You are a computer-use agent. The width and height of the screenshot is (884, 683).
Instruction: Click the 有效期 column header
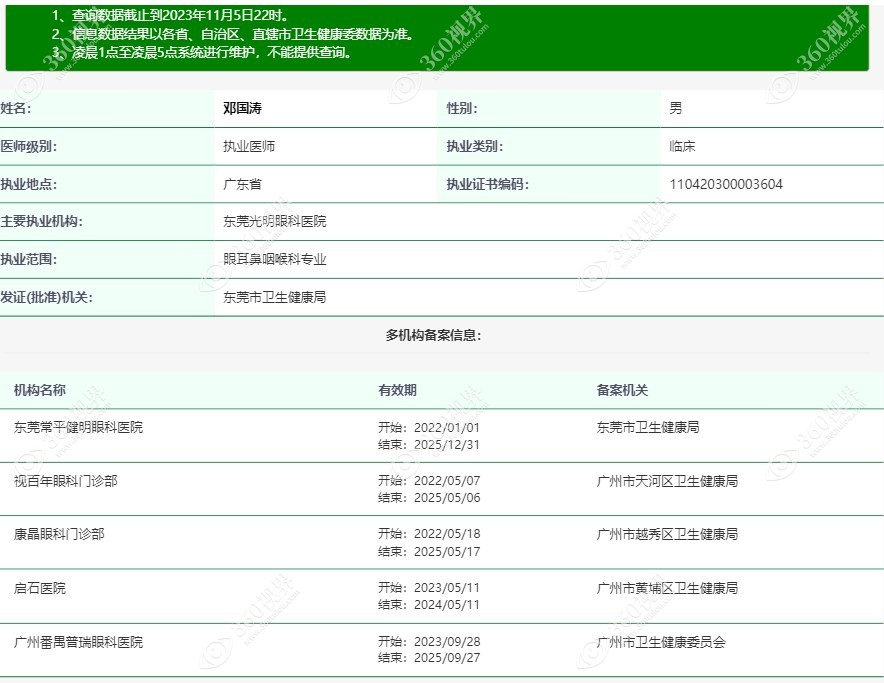[x=397, y=390]
